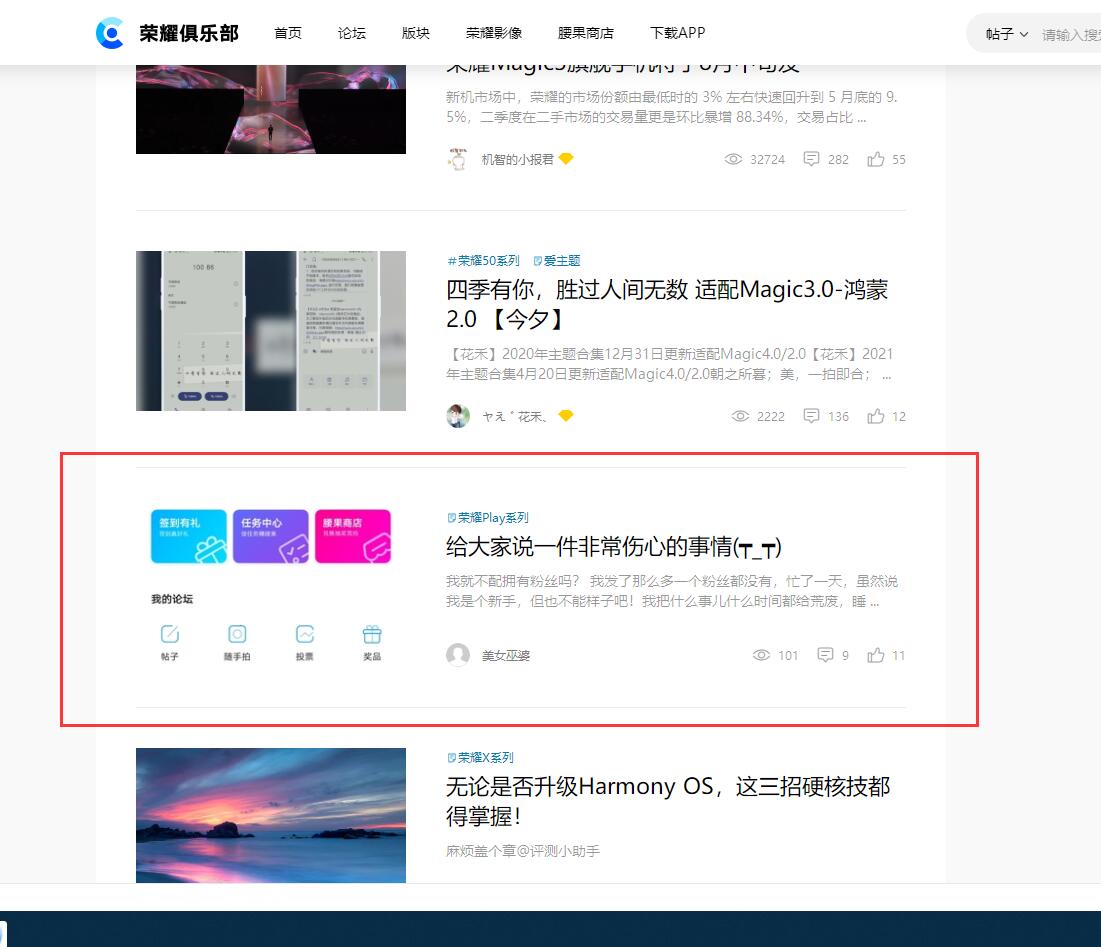Screen dimensions: 1101x947
Task: Open the 花禾 author avatar
Action: 458,416
